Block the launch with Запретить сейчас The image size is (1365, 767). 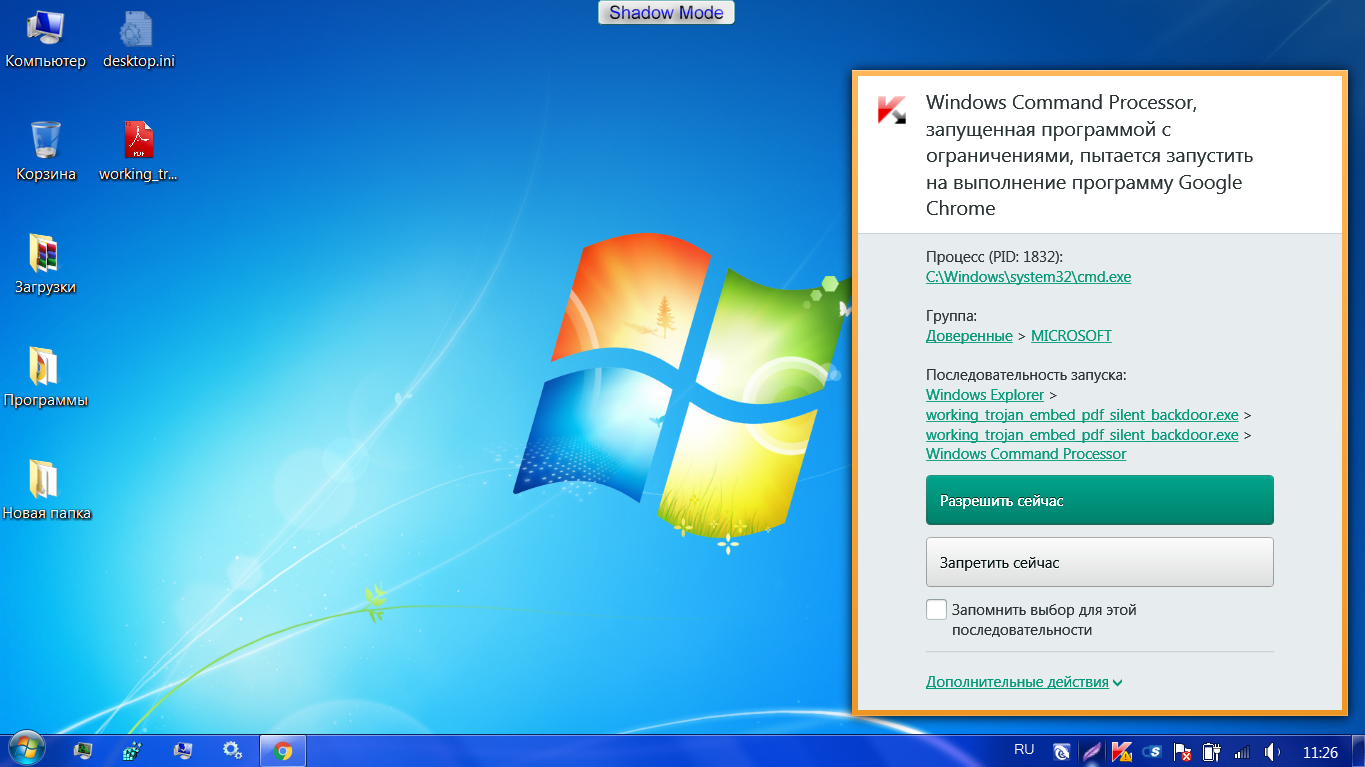click(x=1100, y=562)
